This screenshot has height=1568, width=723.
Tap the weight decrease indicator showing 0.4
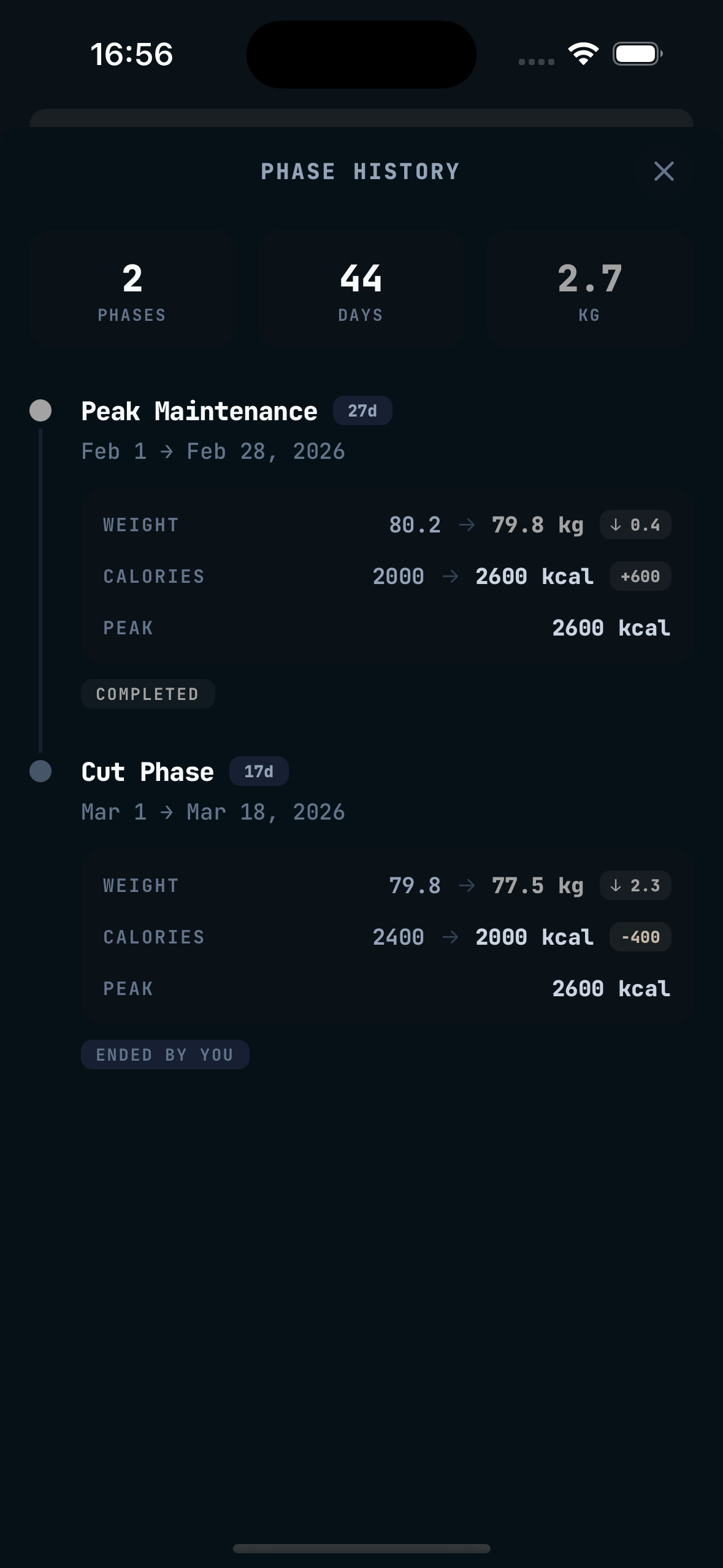point(635,525)
